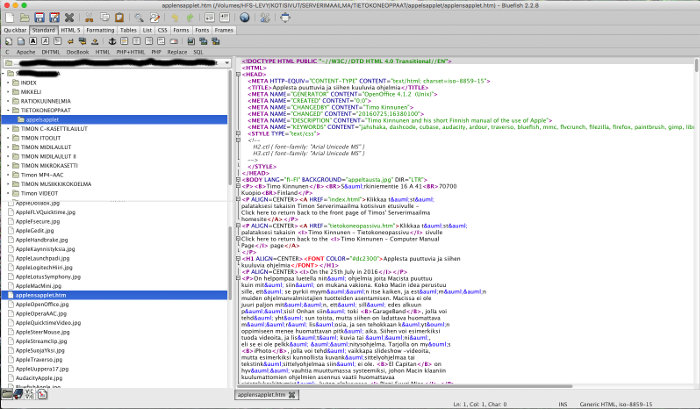Insert bold tag with the A icon
Screen dimensions: 700x409
(x=33, y=41)
